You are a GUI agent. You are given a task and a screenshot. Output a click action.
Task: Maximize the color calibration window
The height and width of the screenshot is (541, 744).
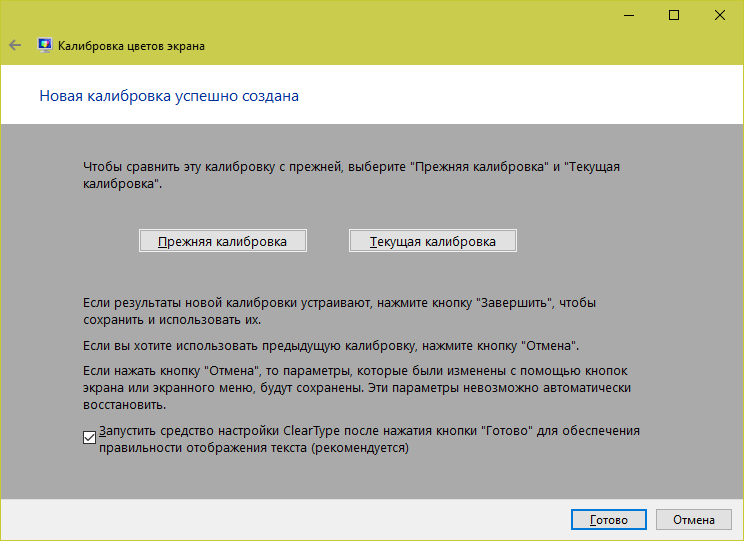(x=674, y=15)
